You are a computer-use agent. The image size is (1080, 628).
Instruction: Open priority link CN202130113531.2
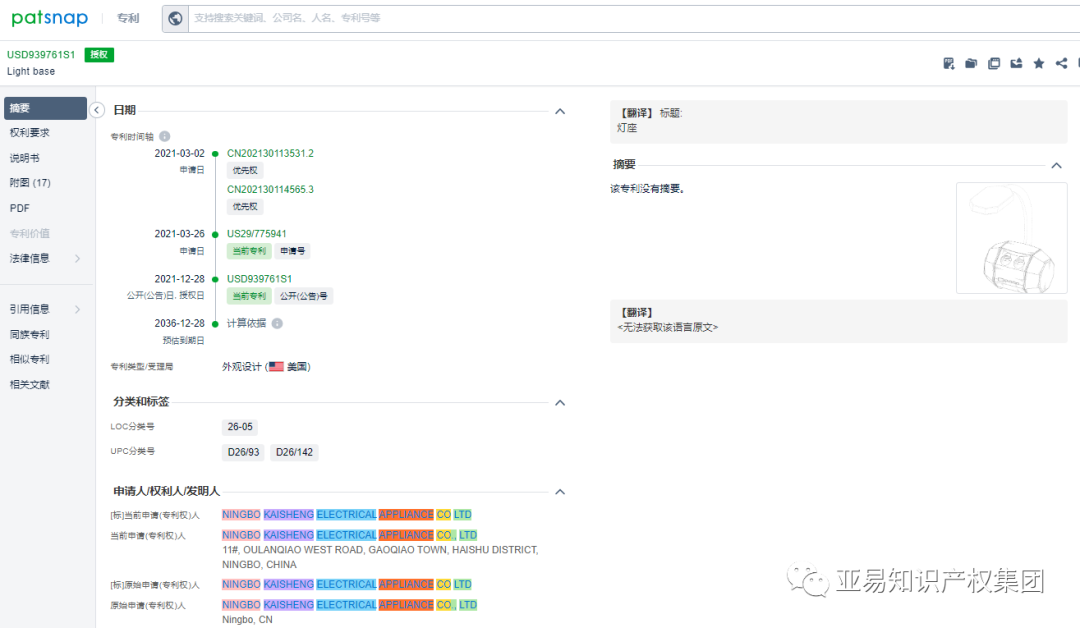(x=270, y=154)
